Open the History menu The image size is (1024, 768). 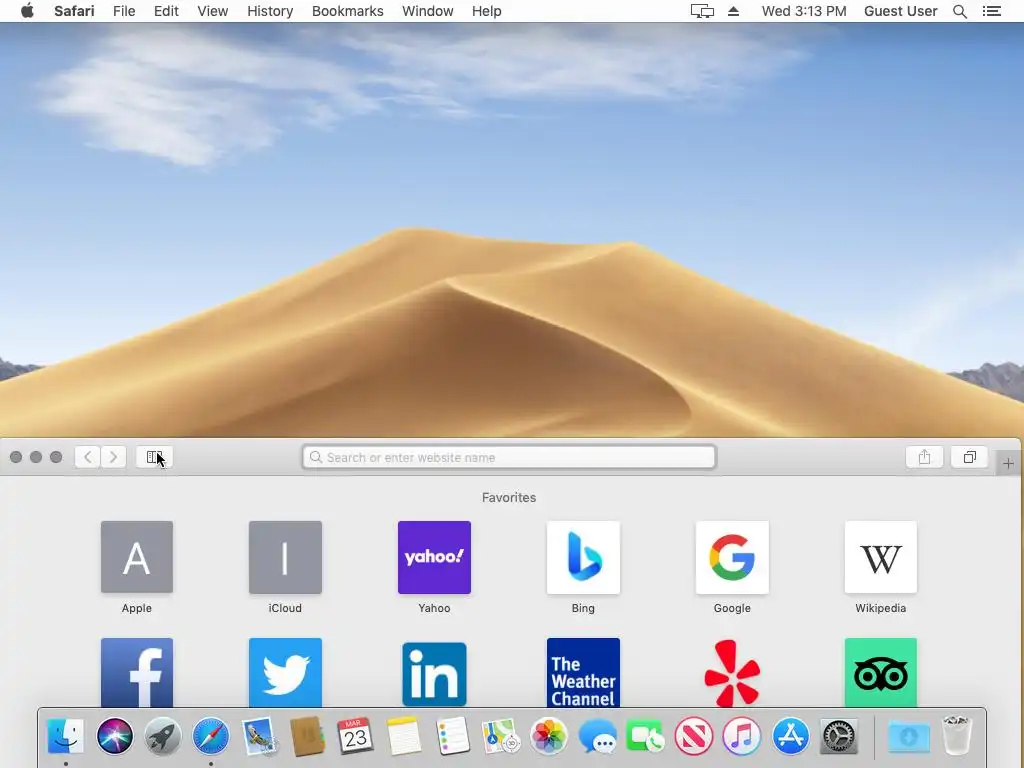pos(270,11)
